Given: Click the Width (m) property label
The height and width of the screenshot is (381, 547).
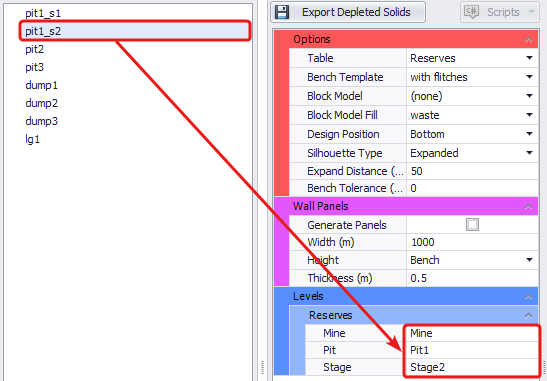Looking at the screenshot, I should (x=331, y=242).
